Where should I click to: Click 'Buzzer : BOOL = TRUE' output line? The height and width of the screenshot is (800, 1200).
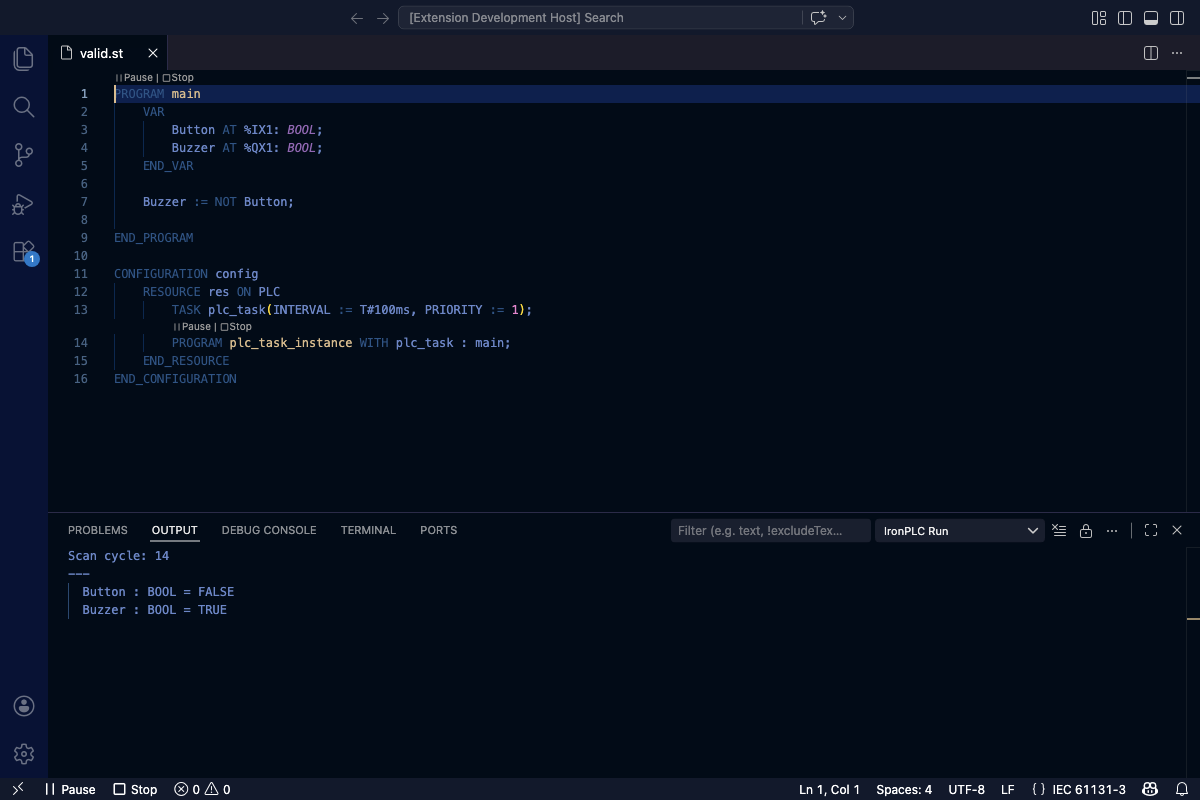click(x=154, y=610)
